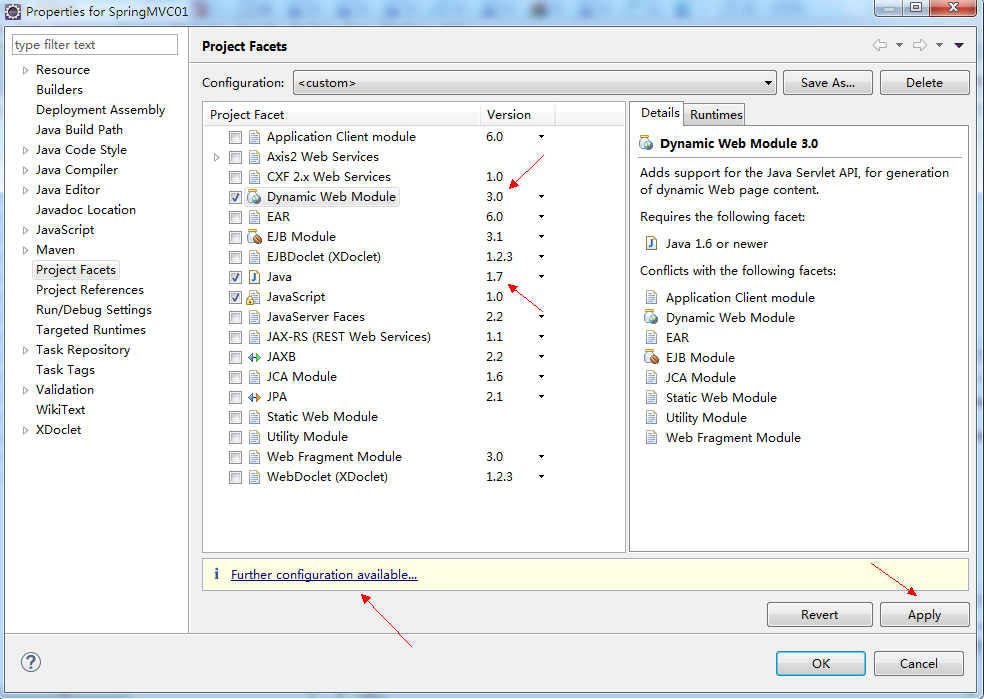Select Task Tags in sidebar
Image resolution: width=984 pixels, height=699 pixels.
point(65,370)
